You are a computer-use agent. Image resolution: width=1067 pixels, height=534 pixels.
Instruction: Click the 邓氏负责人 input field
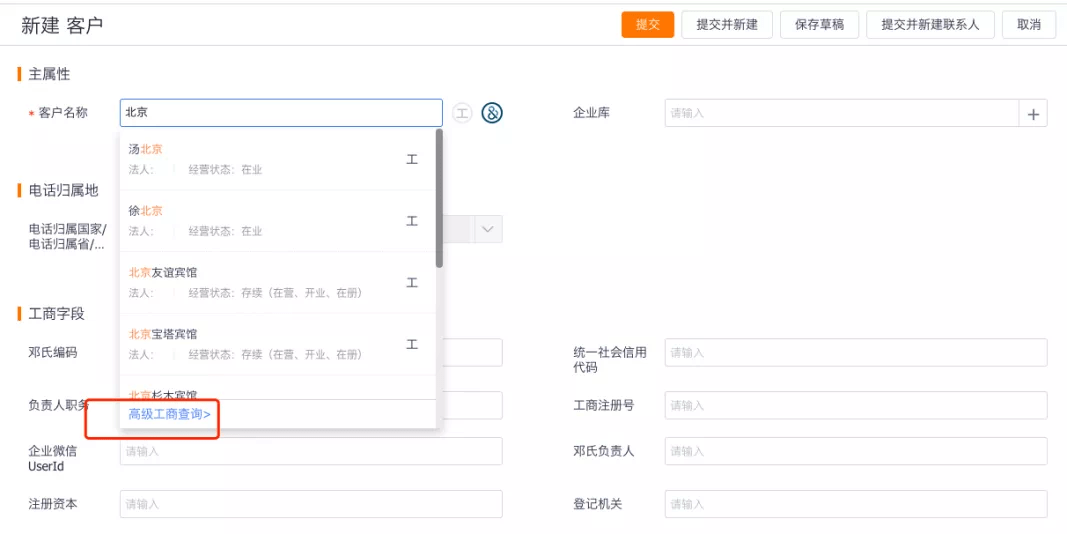[856, 451]
